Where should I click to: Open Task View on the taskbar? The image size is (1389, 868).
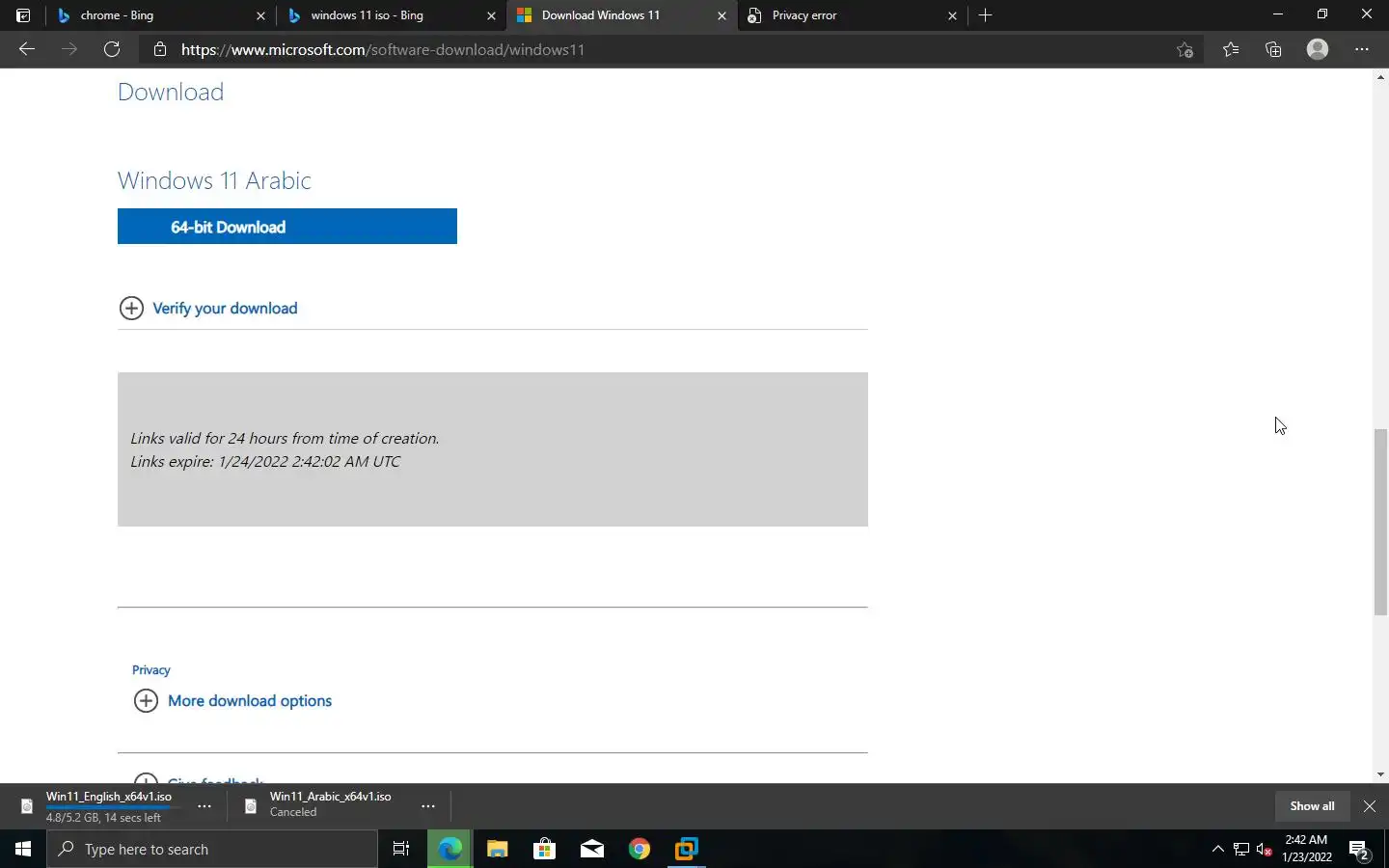click(x=401, y=849)
